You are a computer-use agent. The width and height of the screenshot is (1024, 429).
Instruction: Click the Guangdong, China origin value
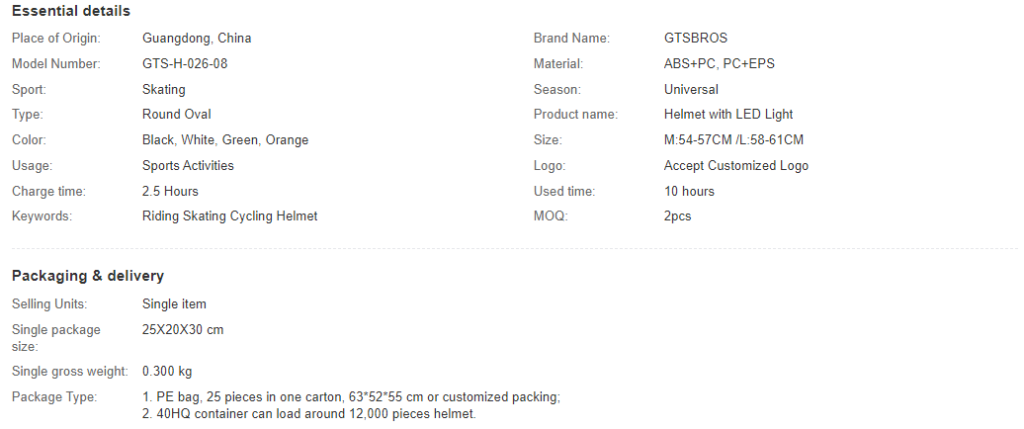click(197, 39)
